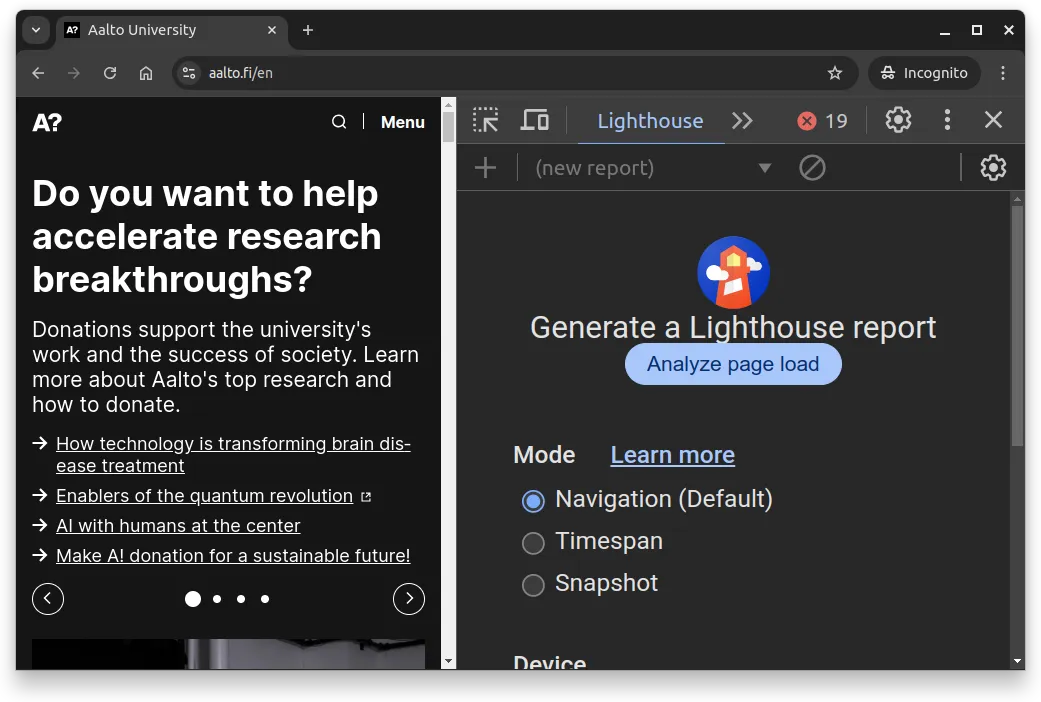1041x702 pixels.
Task: Switch to the Lighthouse panel tab
Action: pyautogui.click(x=650, y=120)
